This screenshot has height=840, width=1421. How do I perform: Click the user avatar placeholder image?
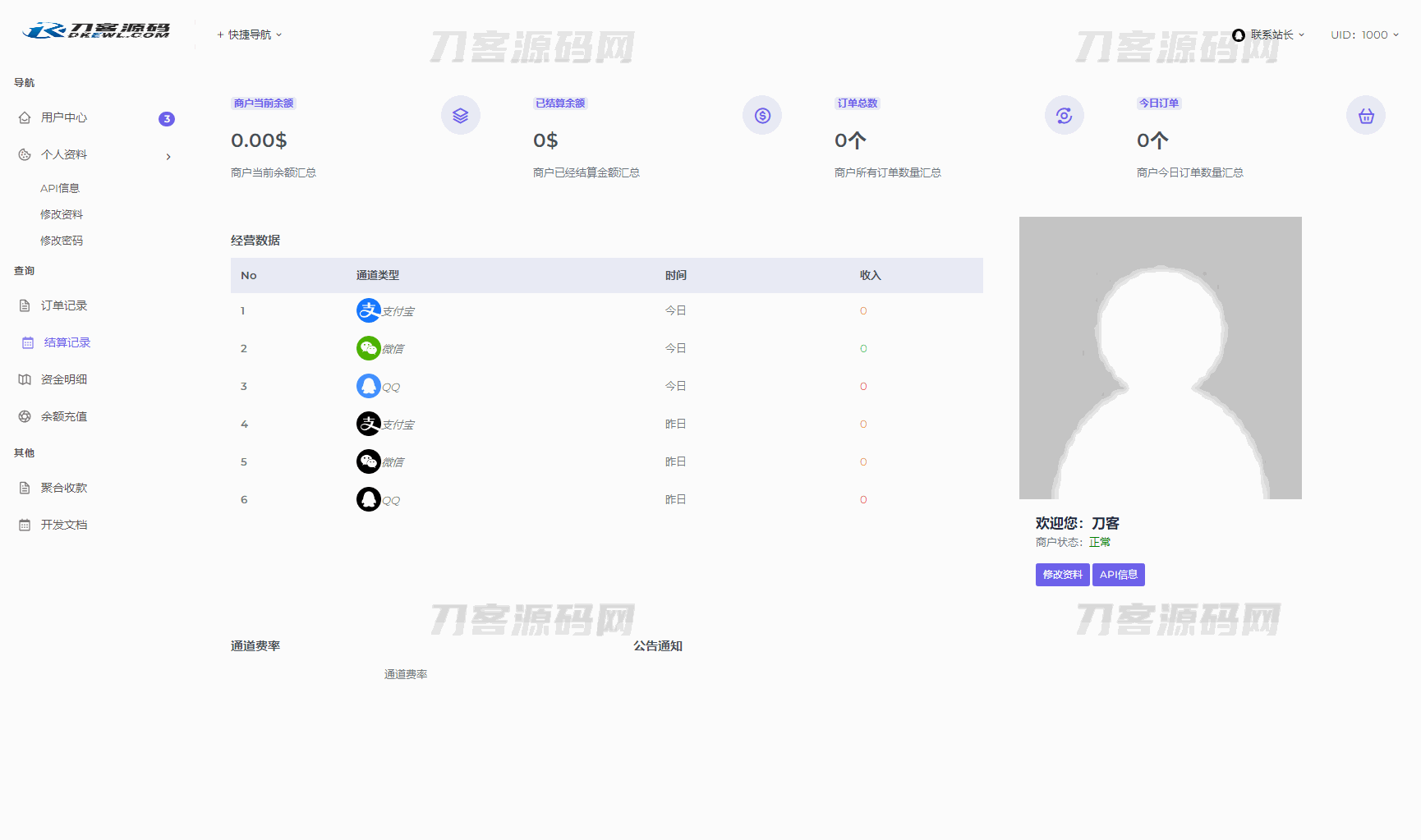tap(1160, 358)
